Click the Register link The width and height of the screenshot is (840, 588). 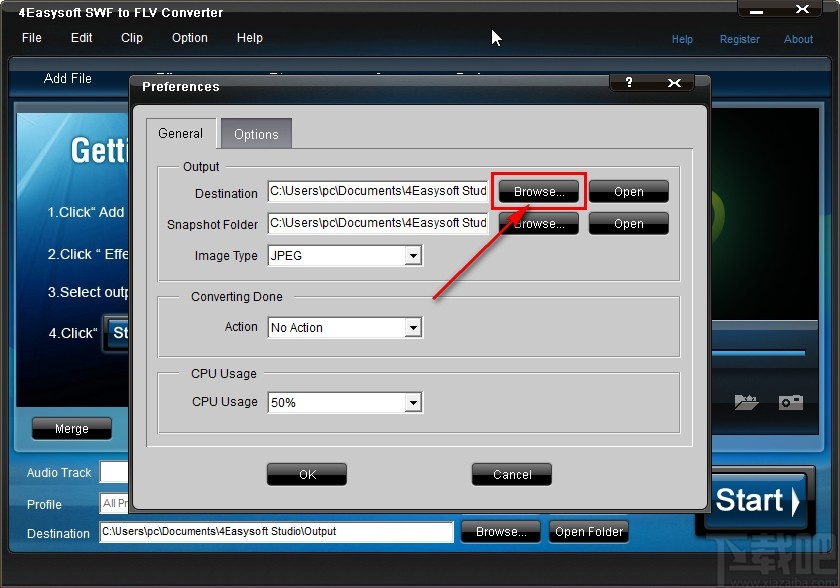(x=739, y=39)
